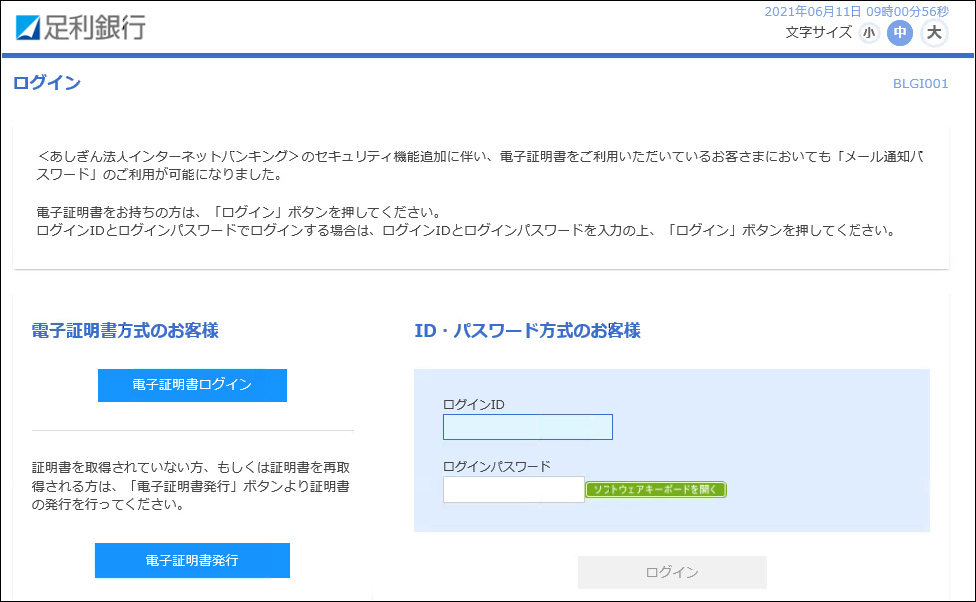Focus the ログインパスワード input field
976x602 pixels.
click(x=513, y=489)
